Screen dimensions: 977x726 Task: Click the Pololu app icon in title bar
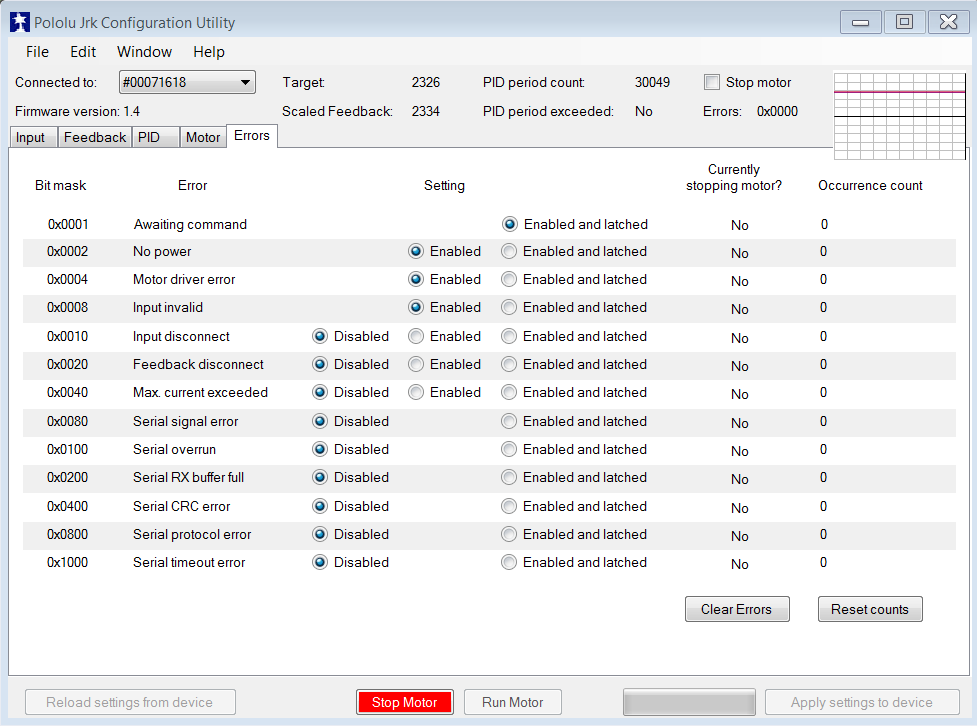point(19,22)
